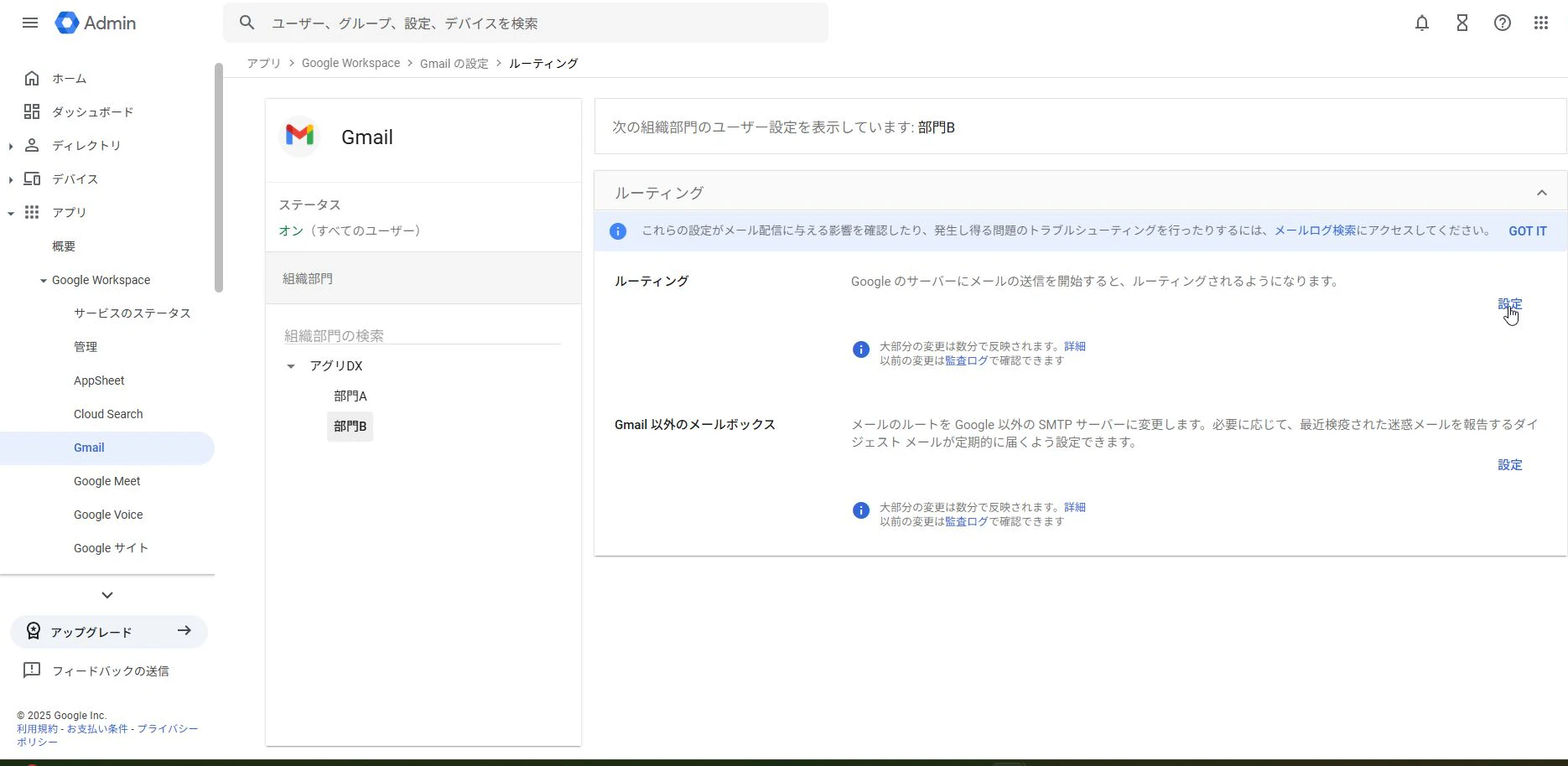Open 利用規約 footer link
This screenshot has height=766, width=1568.
click(38, 729)
